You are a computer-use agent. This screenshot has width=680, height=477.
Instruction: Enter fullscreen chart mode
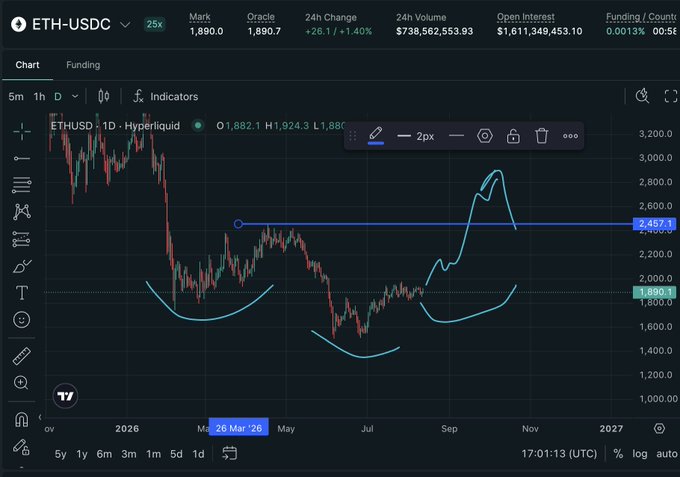click(670, 96)
